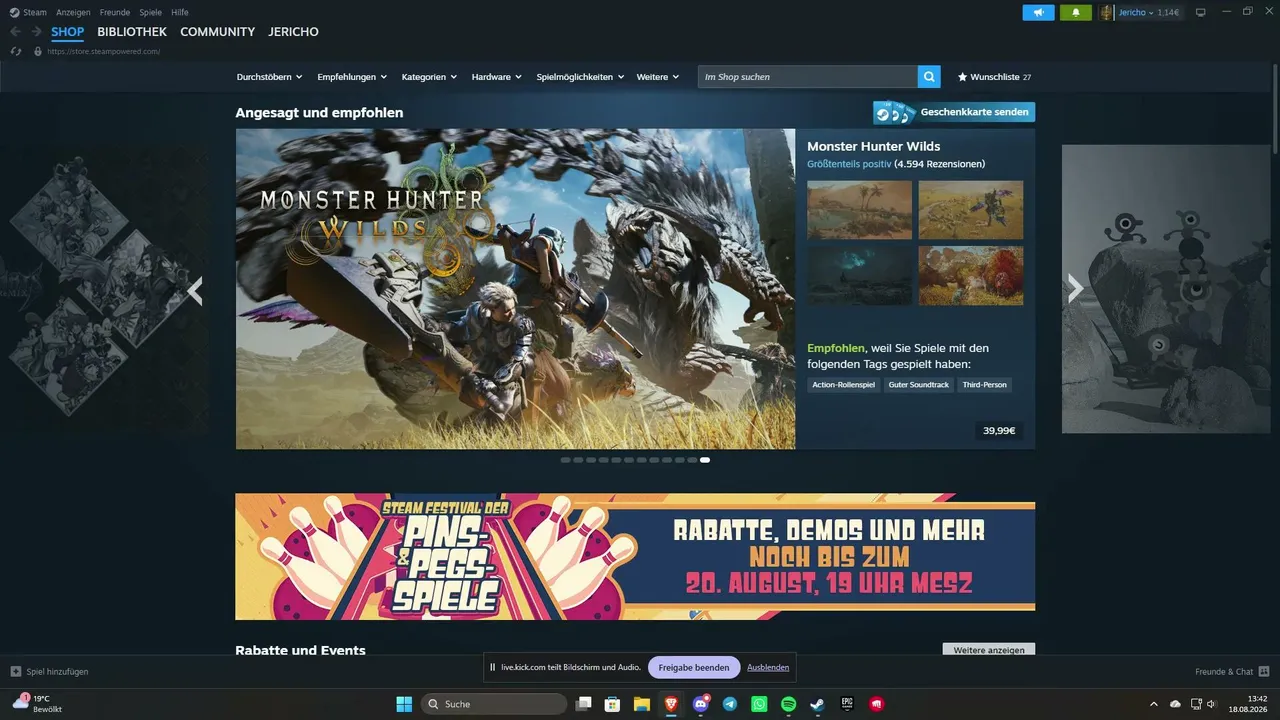Expand the Empfehlungen dropdown
Screen dimensions: 1280x720
(353, 77)
